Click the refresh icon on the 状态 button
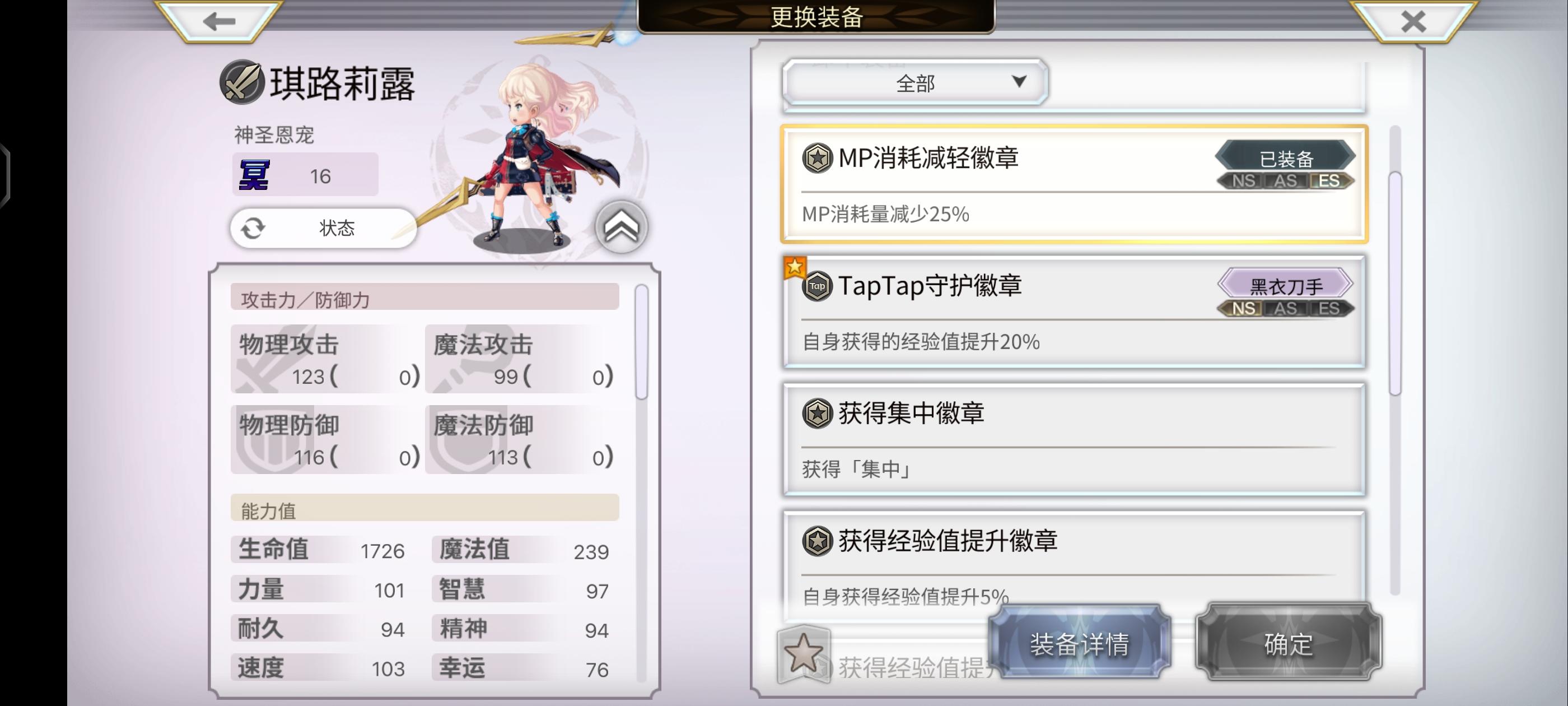1568x706 pixels. [253, 229]
